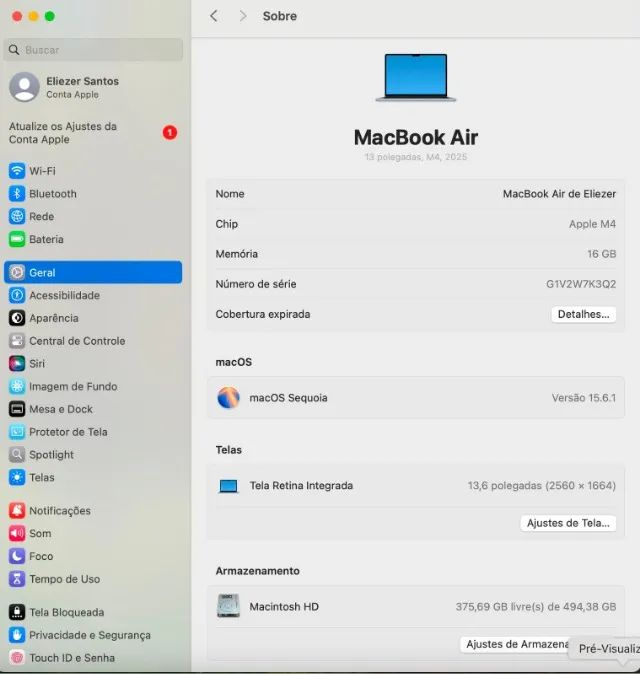The image size is (640, 674).
Task: Open the Acessibilidade icon
Action: tap(17, 295)
